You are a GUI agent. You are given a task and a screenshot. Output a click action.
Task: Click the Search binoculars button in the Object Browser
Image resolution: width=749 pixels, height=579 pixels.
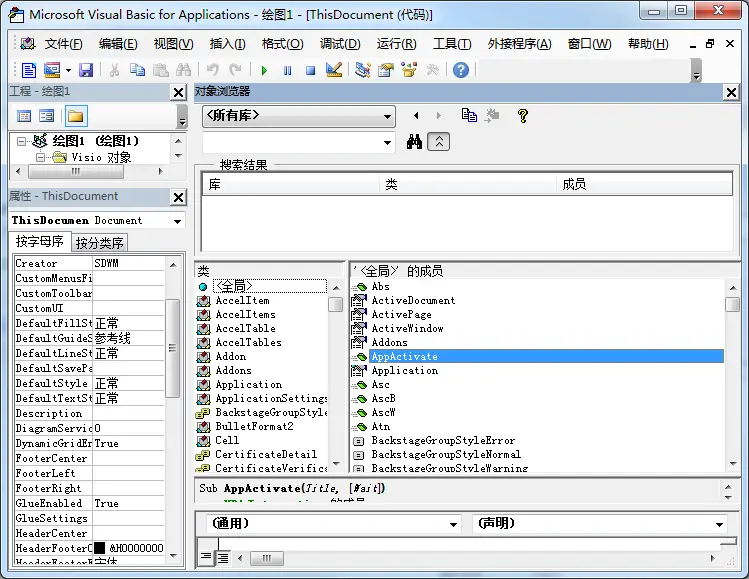414,142
